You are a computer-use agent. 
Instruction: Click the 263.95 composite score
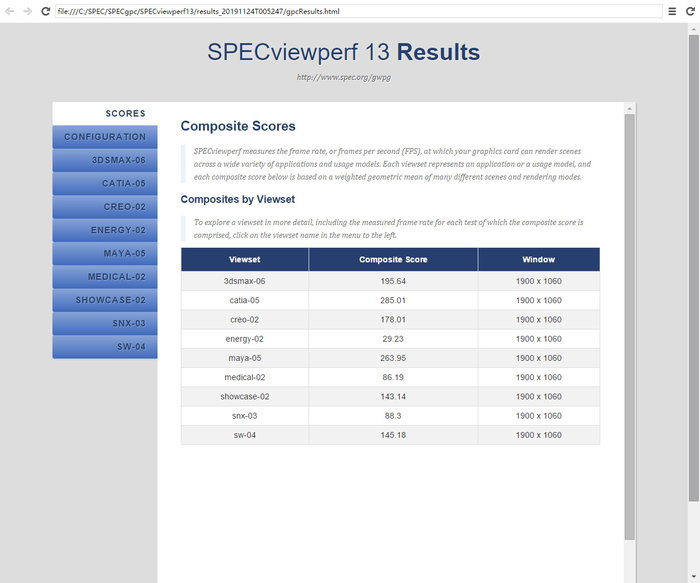pos(393,358)
